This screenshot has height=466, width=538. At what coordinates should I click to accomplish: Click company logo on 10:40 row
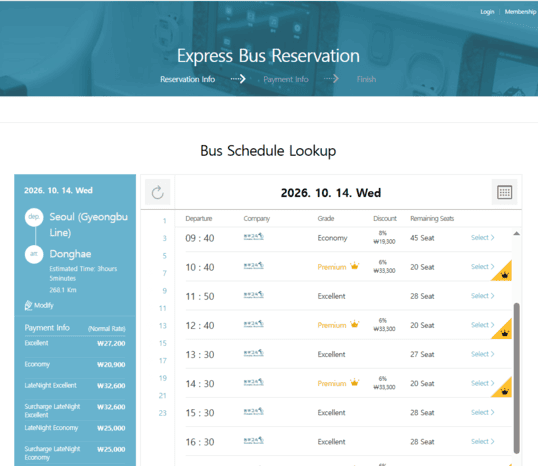[x=254, y=266]
